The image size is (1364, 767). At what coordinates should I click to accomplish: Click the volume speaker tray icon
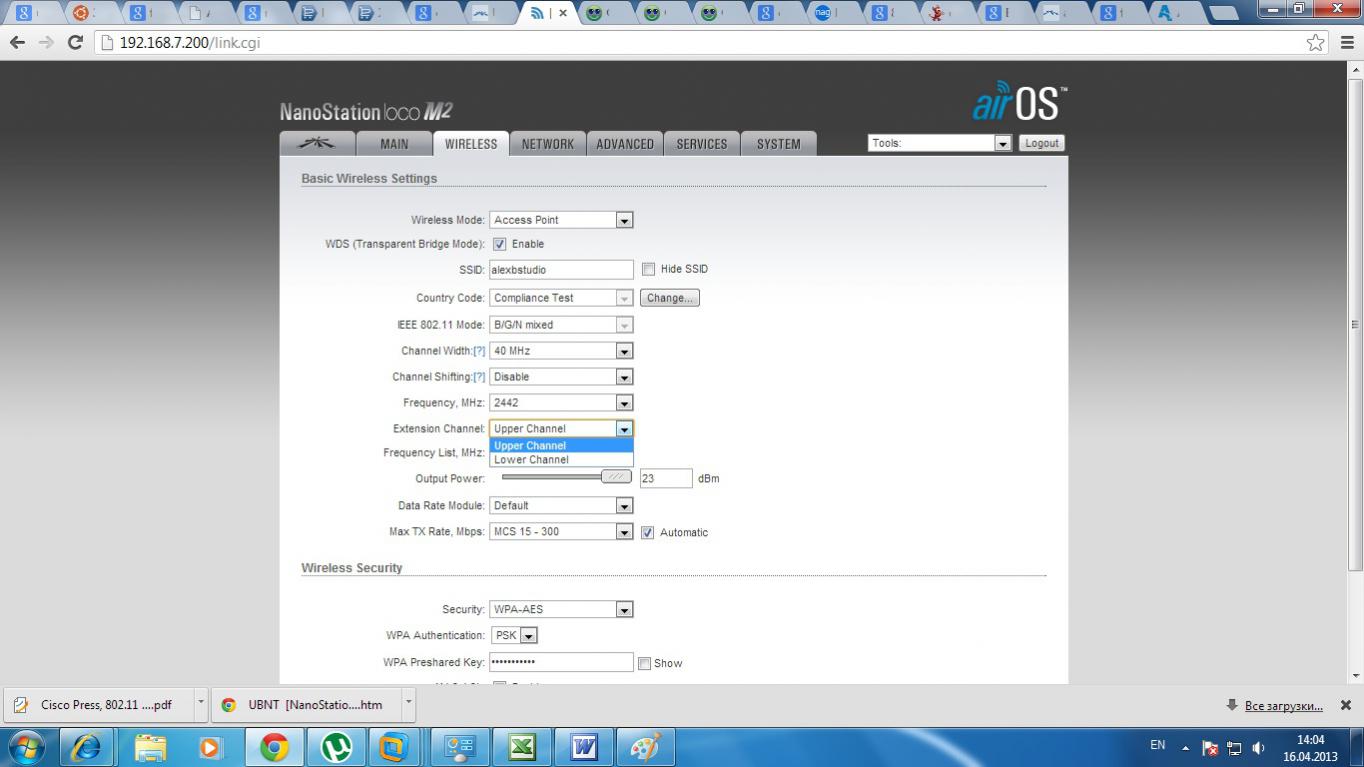(x=1258, y=748)
